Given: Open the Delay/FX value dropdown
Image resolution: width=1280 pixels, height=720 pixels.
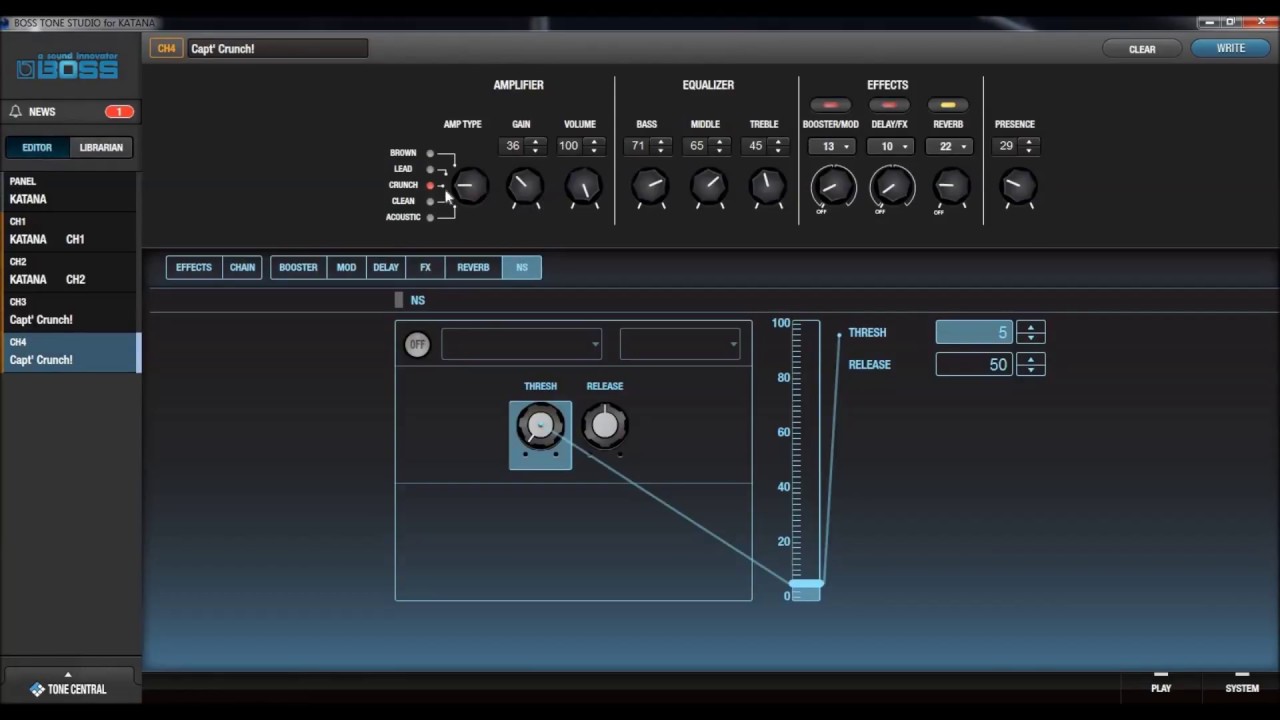Looking at the screenshot, I should pyautogui.click(x=891, y=146).
